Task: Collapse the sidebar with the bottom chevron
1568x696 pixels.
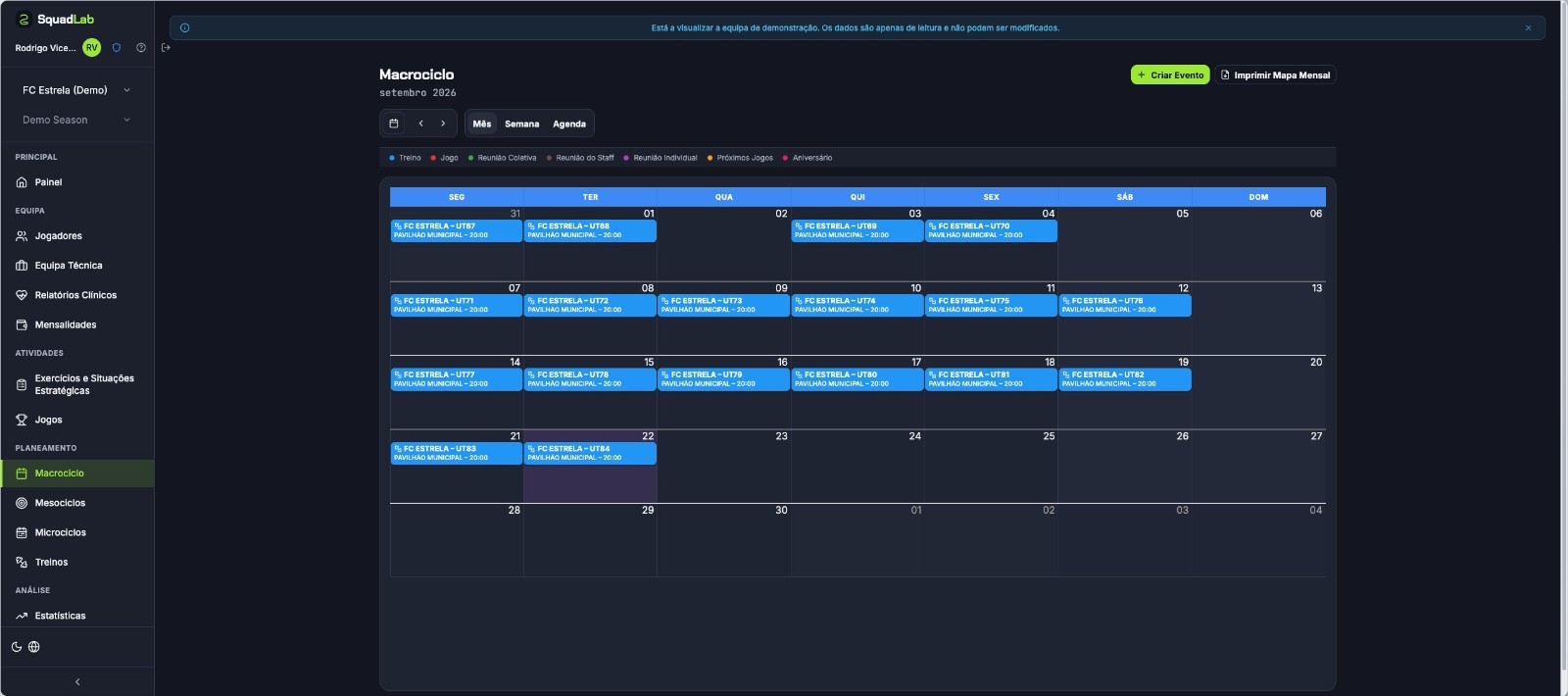Action: tap(77, 681)
